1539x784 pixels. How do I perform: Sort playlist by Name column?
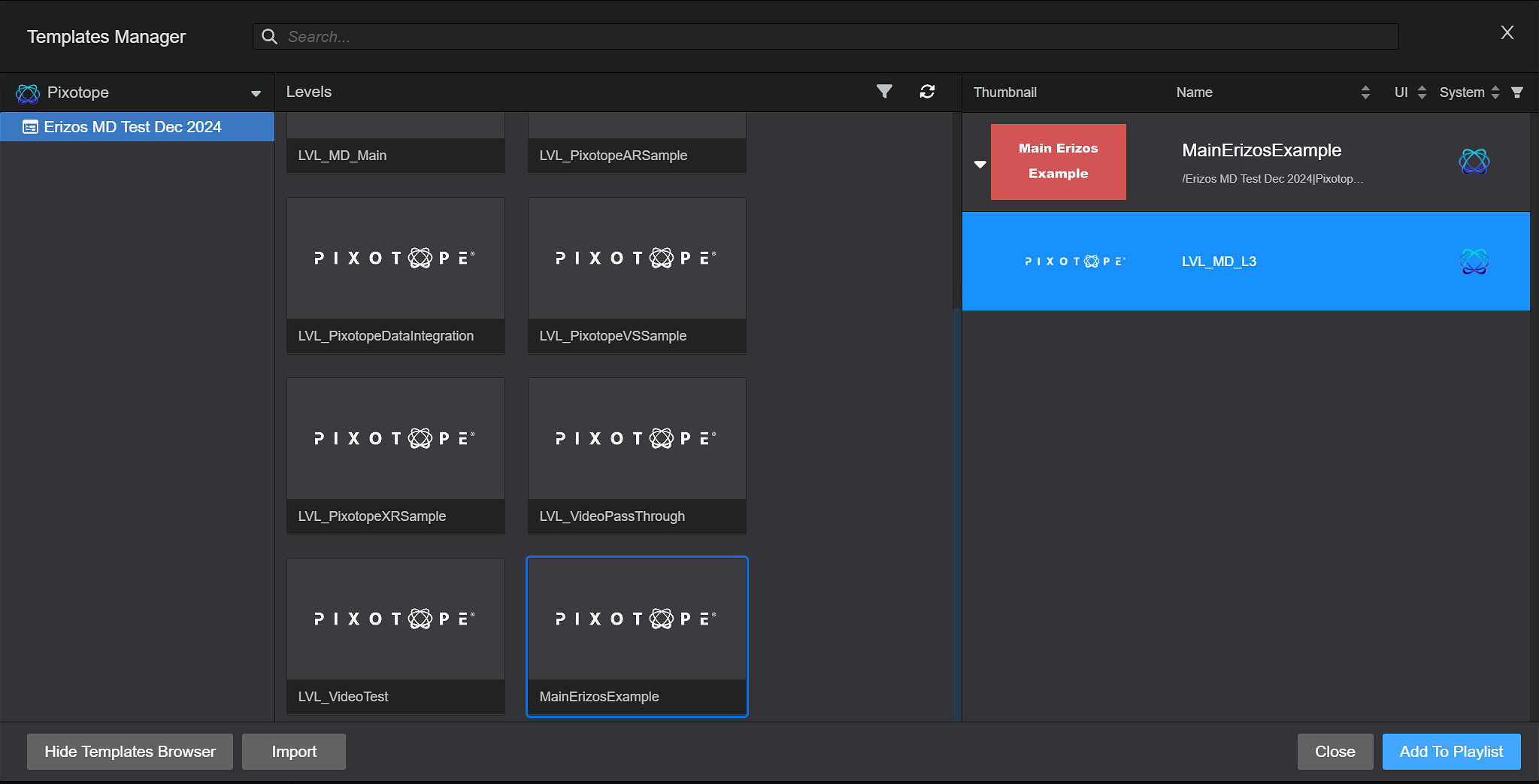[x=1365, y=92]
